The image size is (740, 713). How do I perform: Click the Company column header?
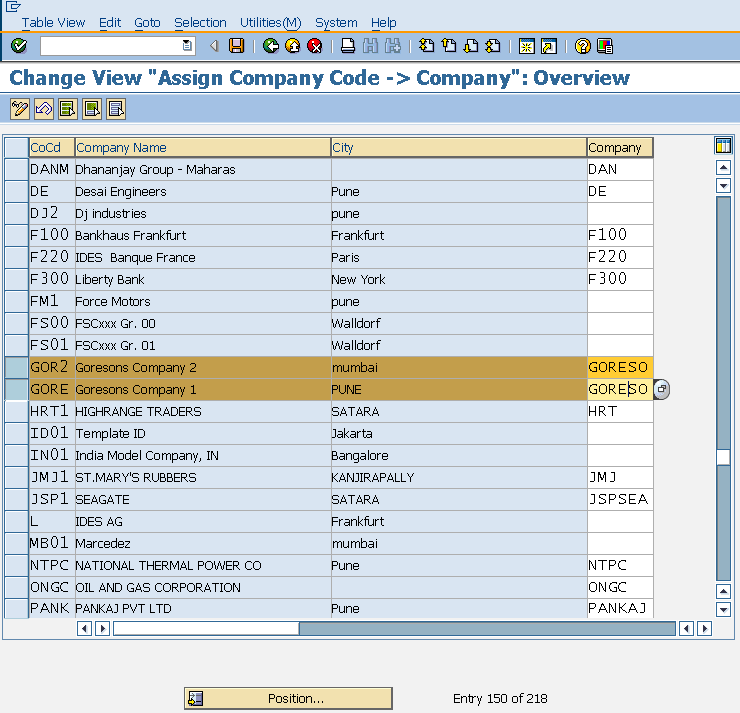tap(620, 148)
